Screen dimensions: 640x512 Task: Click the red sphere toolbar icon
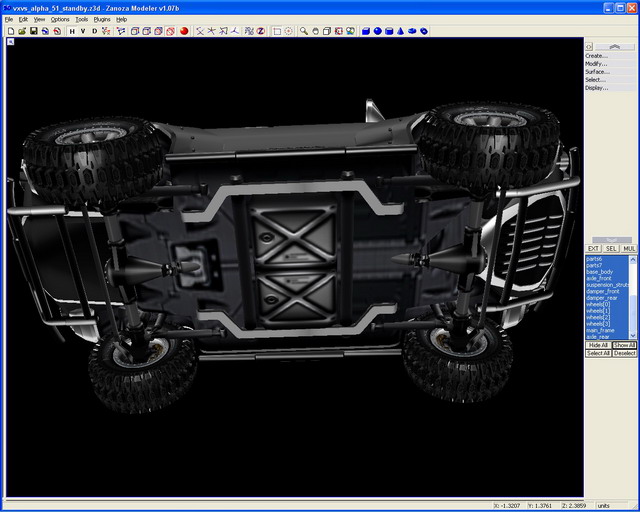click(x=184, y=31)
